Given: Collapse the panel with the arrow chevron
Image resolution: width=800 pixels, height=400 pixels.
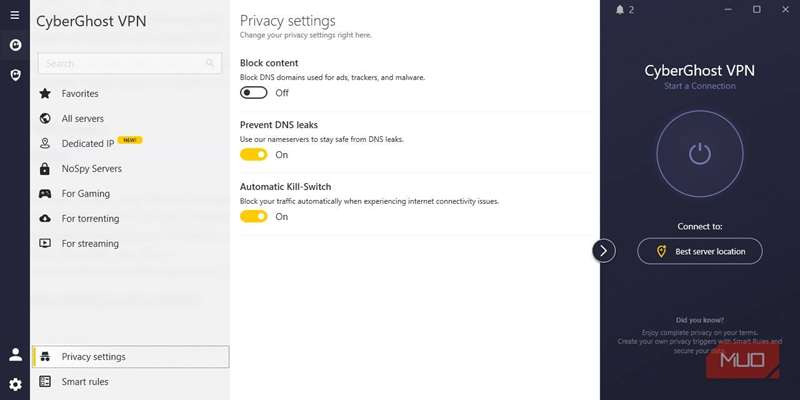Looking at the screenshot, I should click(x=604, y=250).
